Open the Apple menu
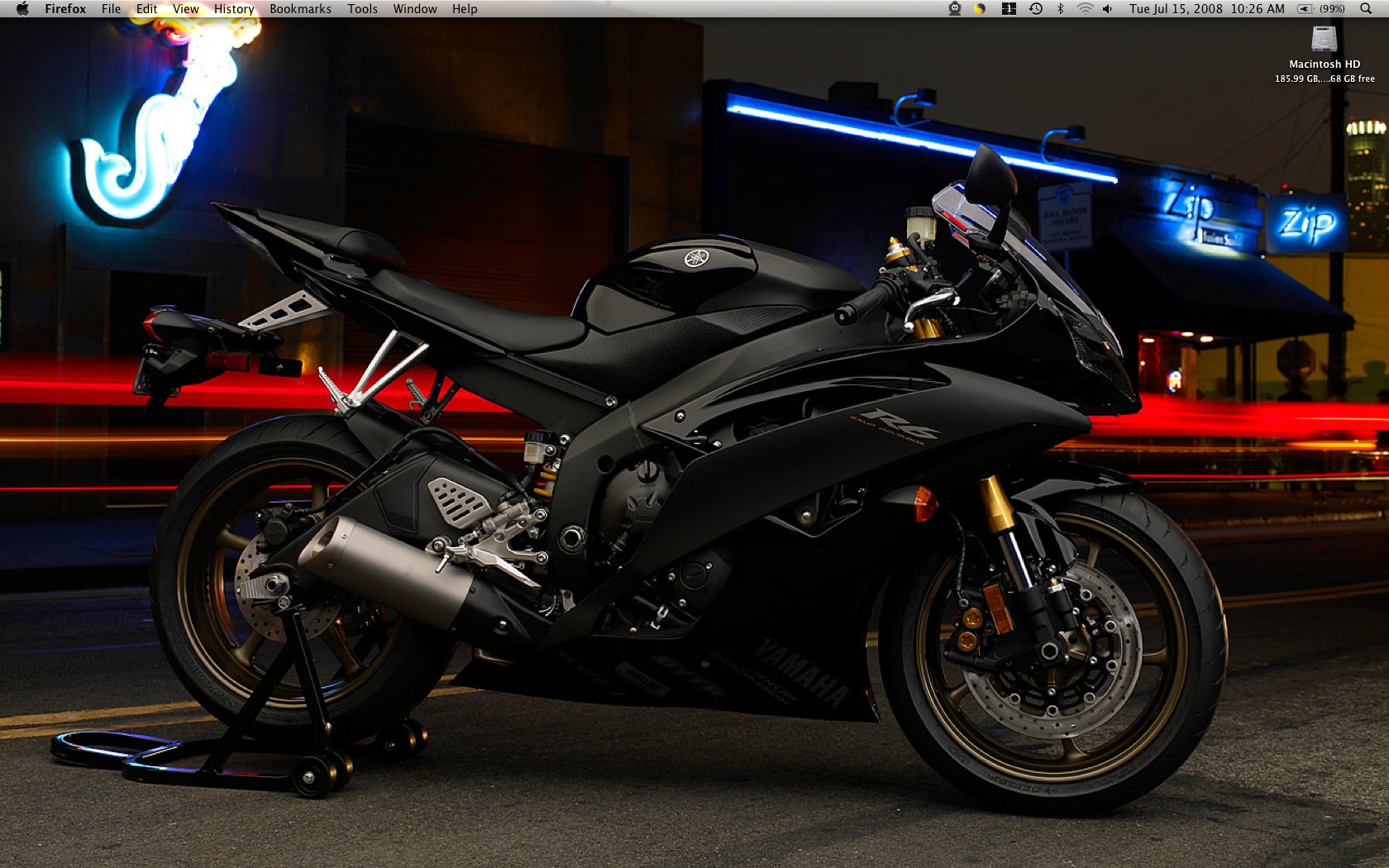The image size is (1389, 868). tap(22, 9)
